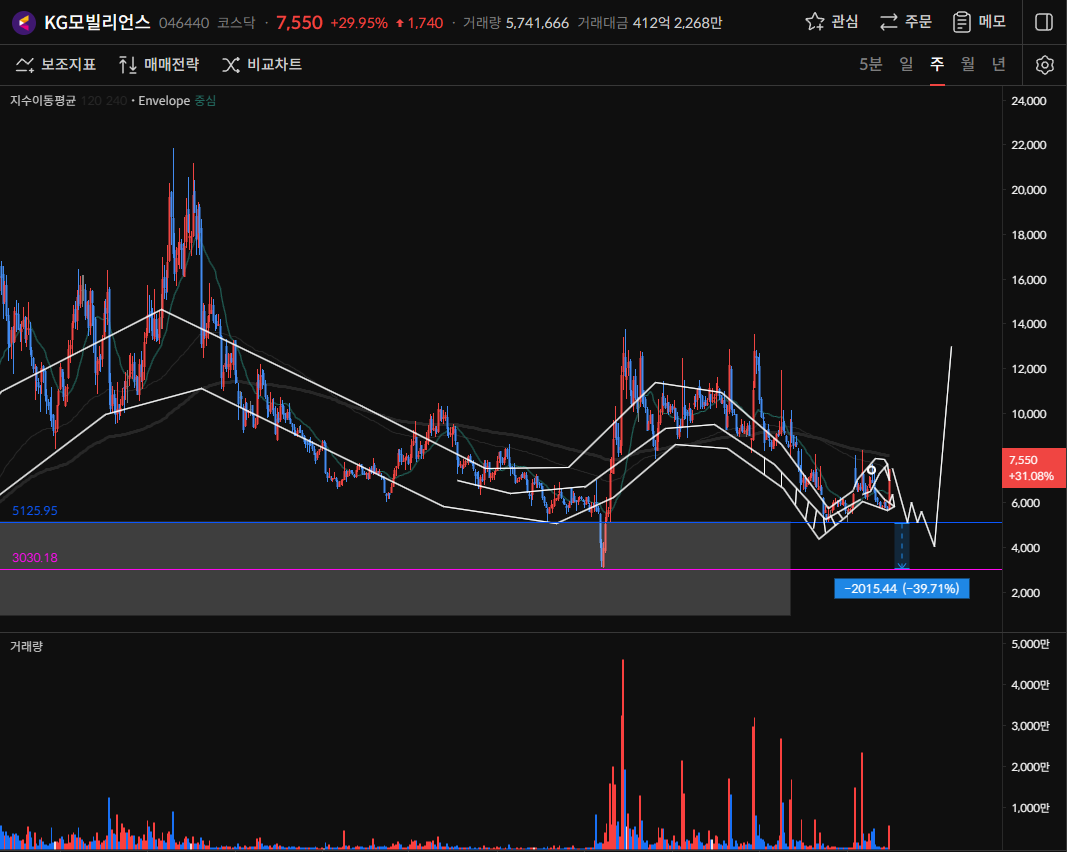The width and height of the screenshot is (1067, 852).
Task: Open chart settings gear icon
Action: [1045, 65]
